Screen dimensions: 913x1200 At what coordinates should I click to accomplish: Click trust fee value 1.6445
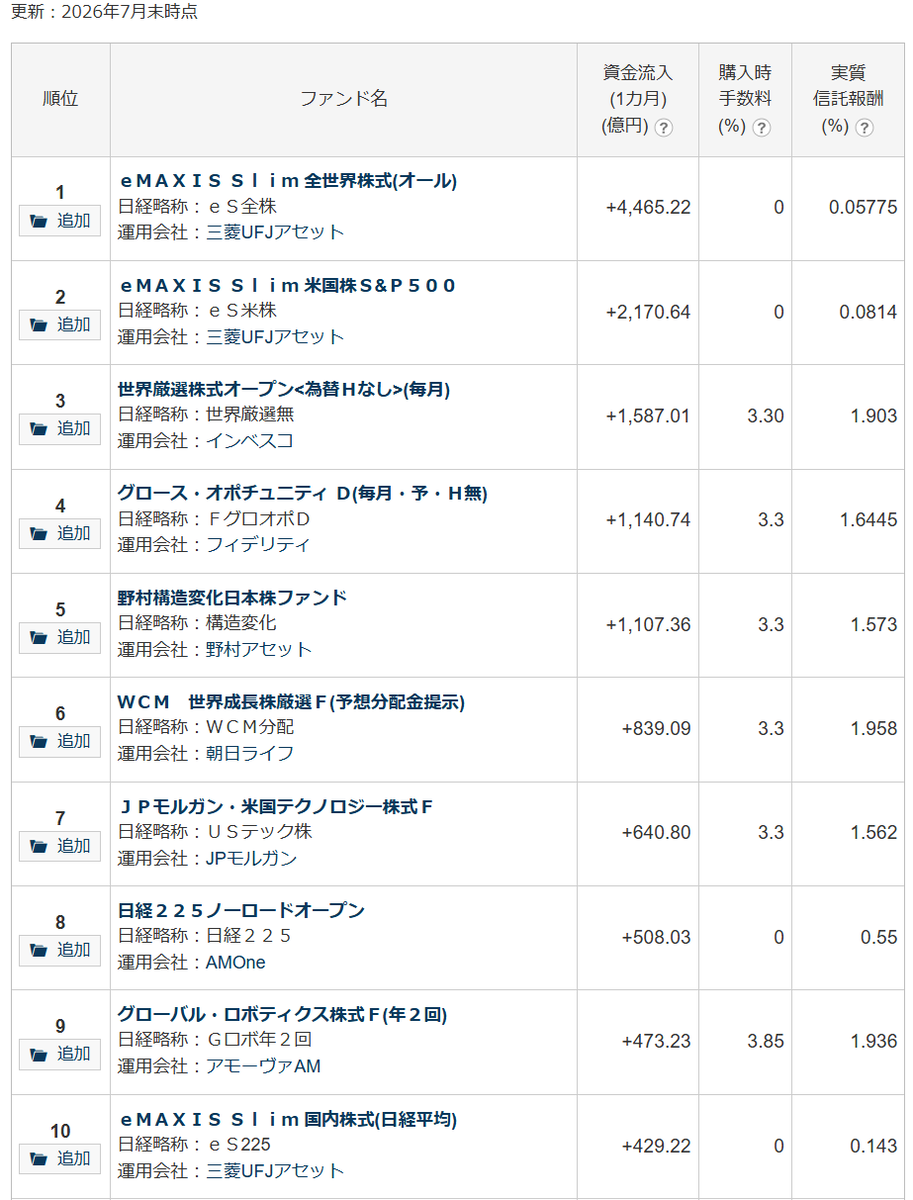click(868, 520)
